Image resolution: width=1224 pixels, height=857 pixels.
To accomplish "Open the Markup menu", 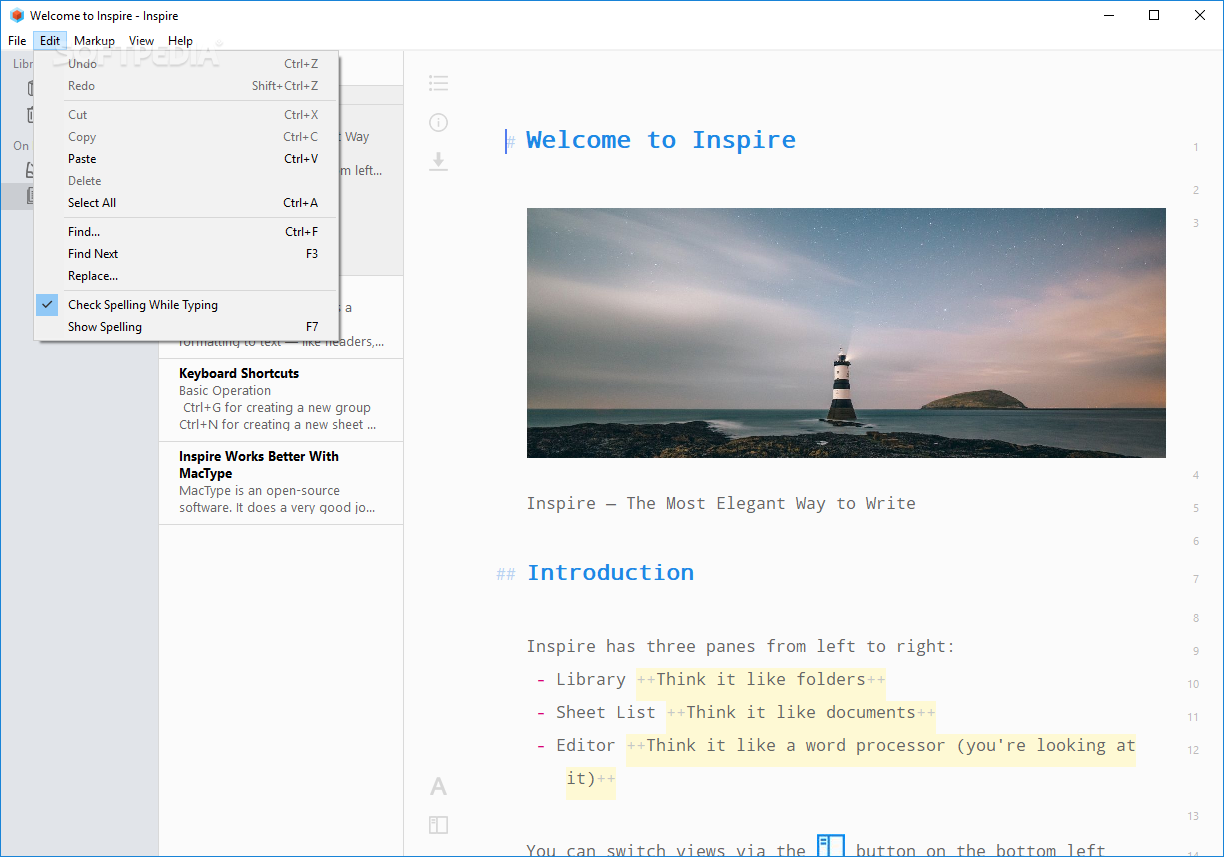I will (94, 41).
